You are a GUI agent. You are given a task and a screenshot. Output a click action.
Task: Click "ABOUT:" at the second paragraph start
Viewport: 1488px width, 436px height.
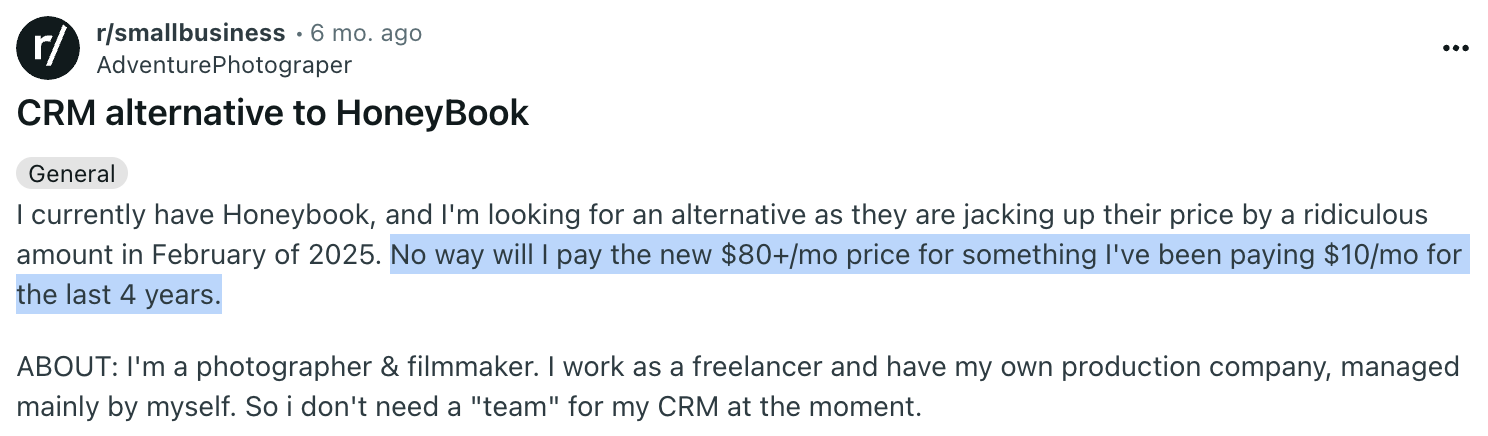(x=66, y=367)
